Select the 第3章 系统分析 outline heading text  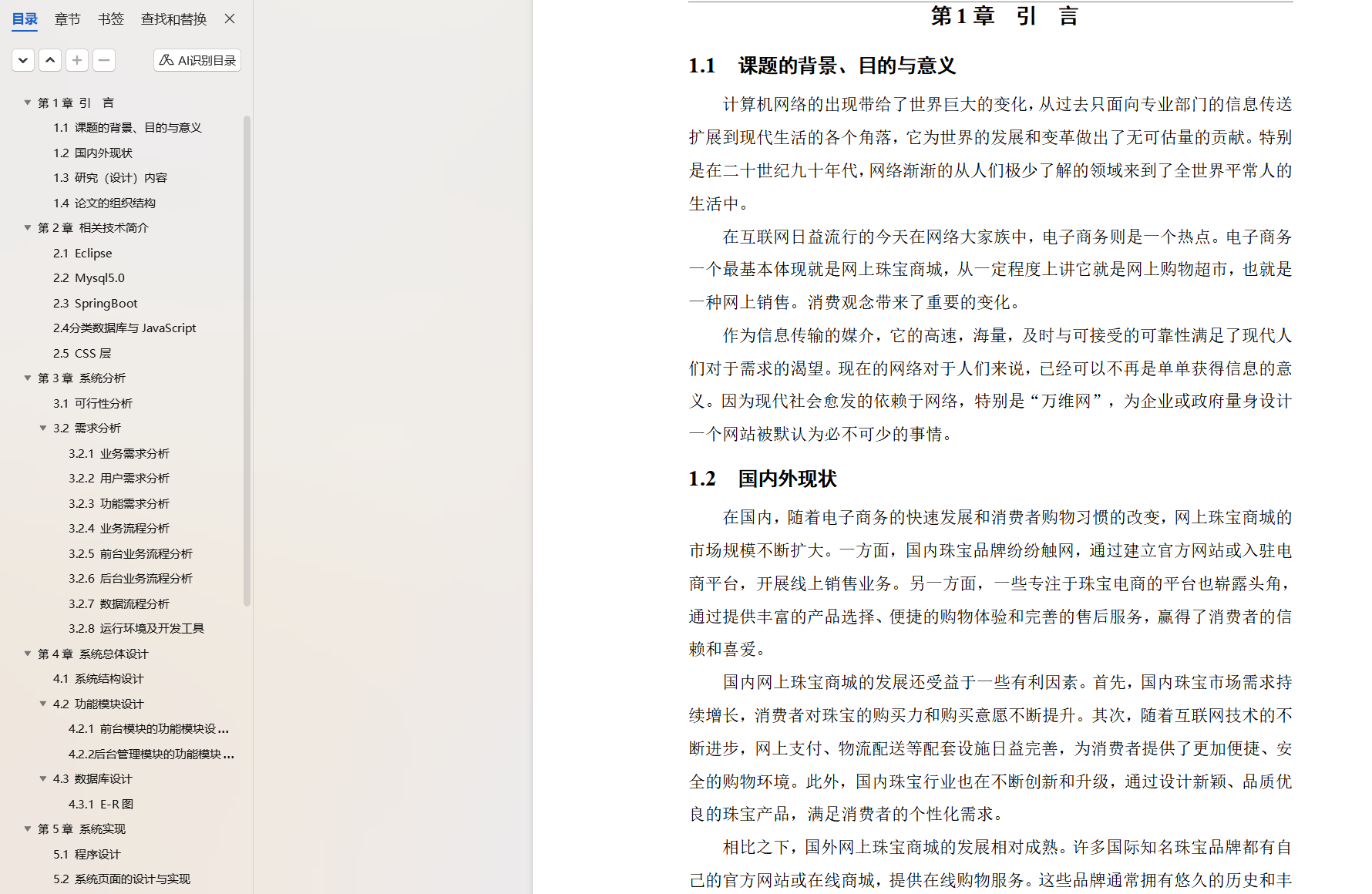81,378
